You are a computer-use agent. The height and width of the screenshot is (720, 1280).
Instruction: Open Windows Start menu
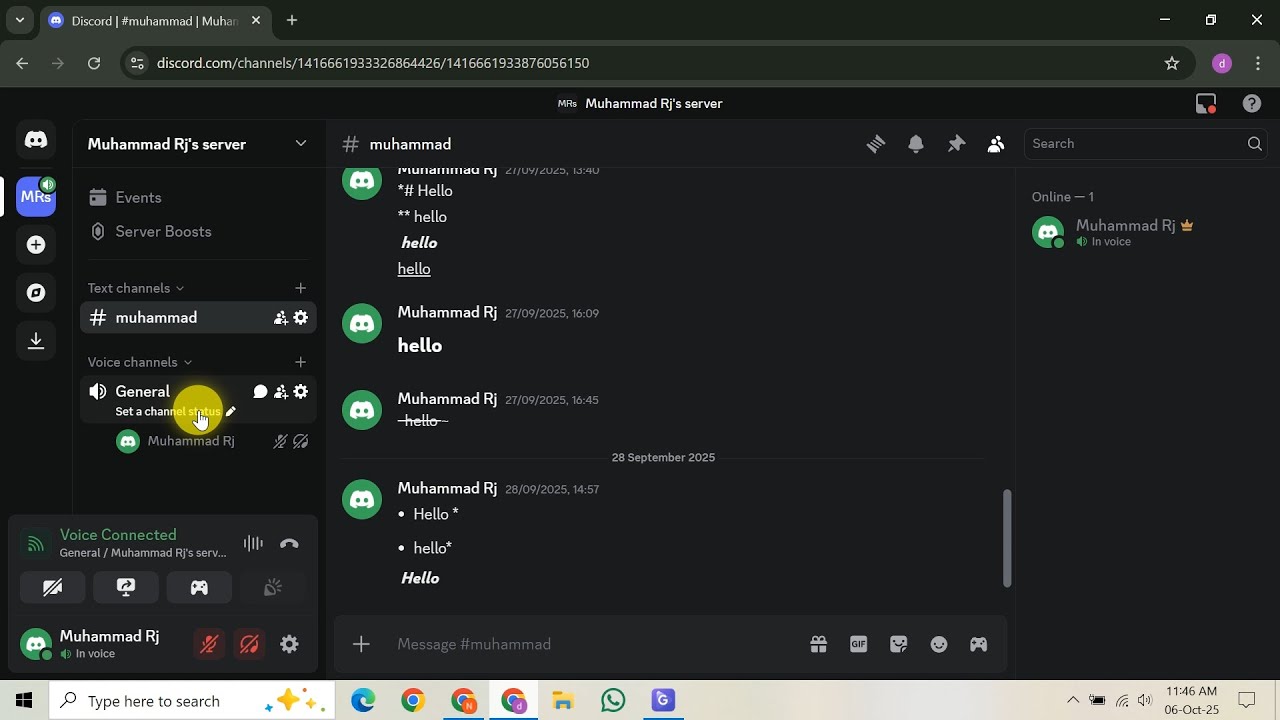point(24,701)
